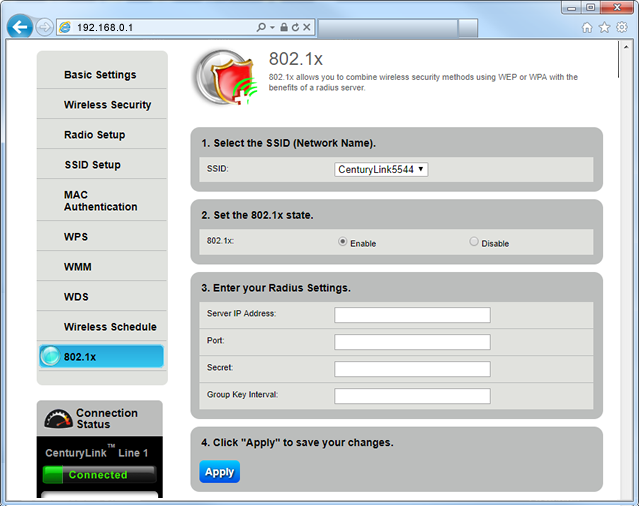Open the browser Tools gear icon
This screenshot has height=506, width=639.
pyautogui.click(x=621, y=27)
